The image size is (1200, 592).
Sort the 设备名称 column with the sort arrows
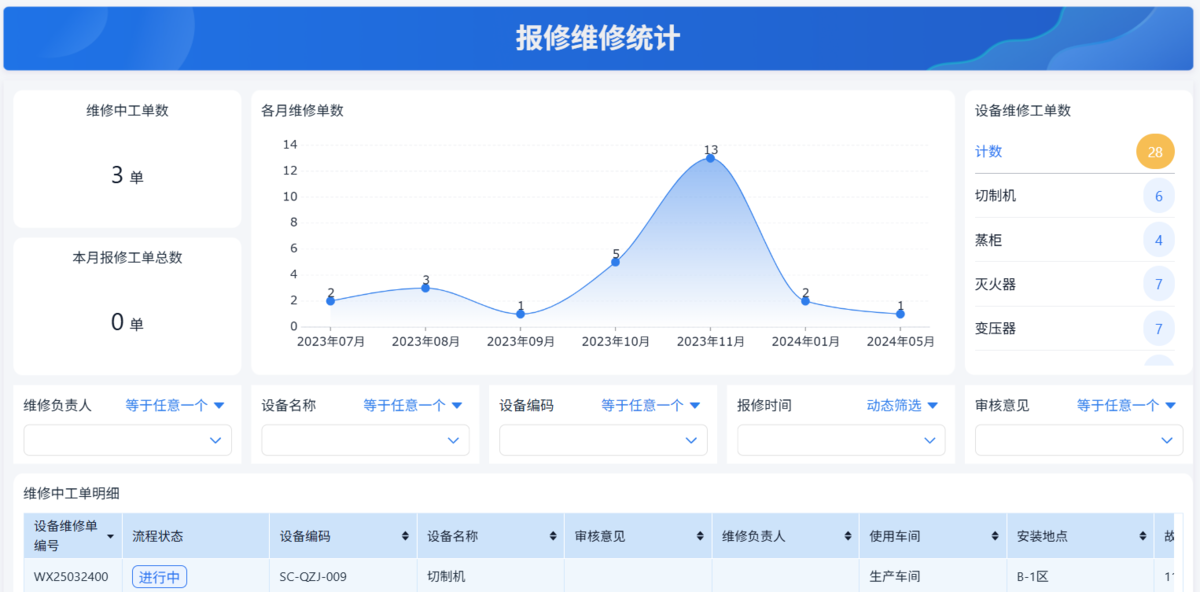[554, 535]
